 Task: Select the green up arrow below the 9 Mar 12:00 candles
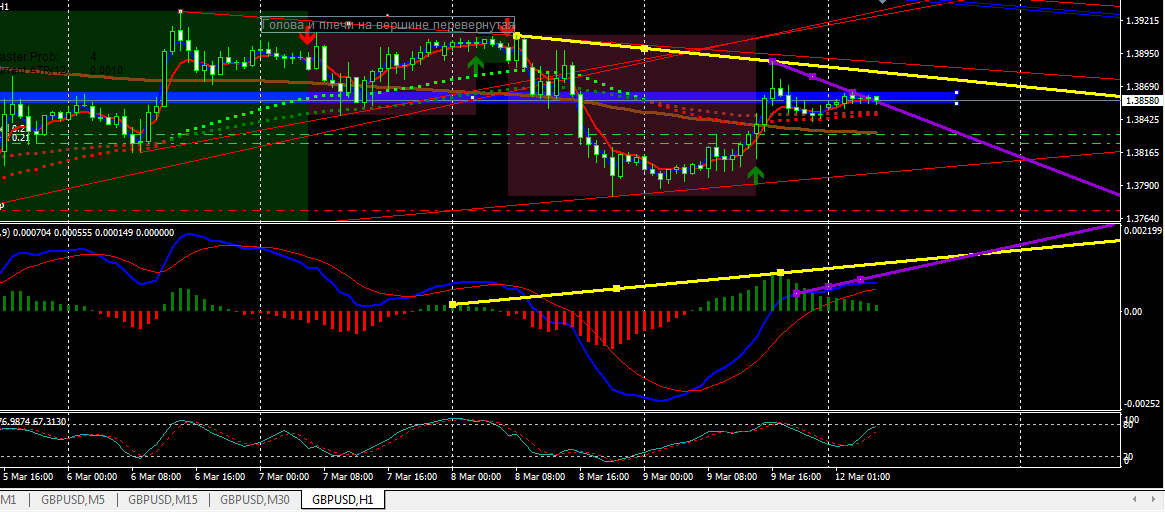pyautogui.click(x=755, y=175)
